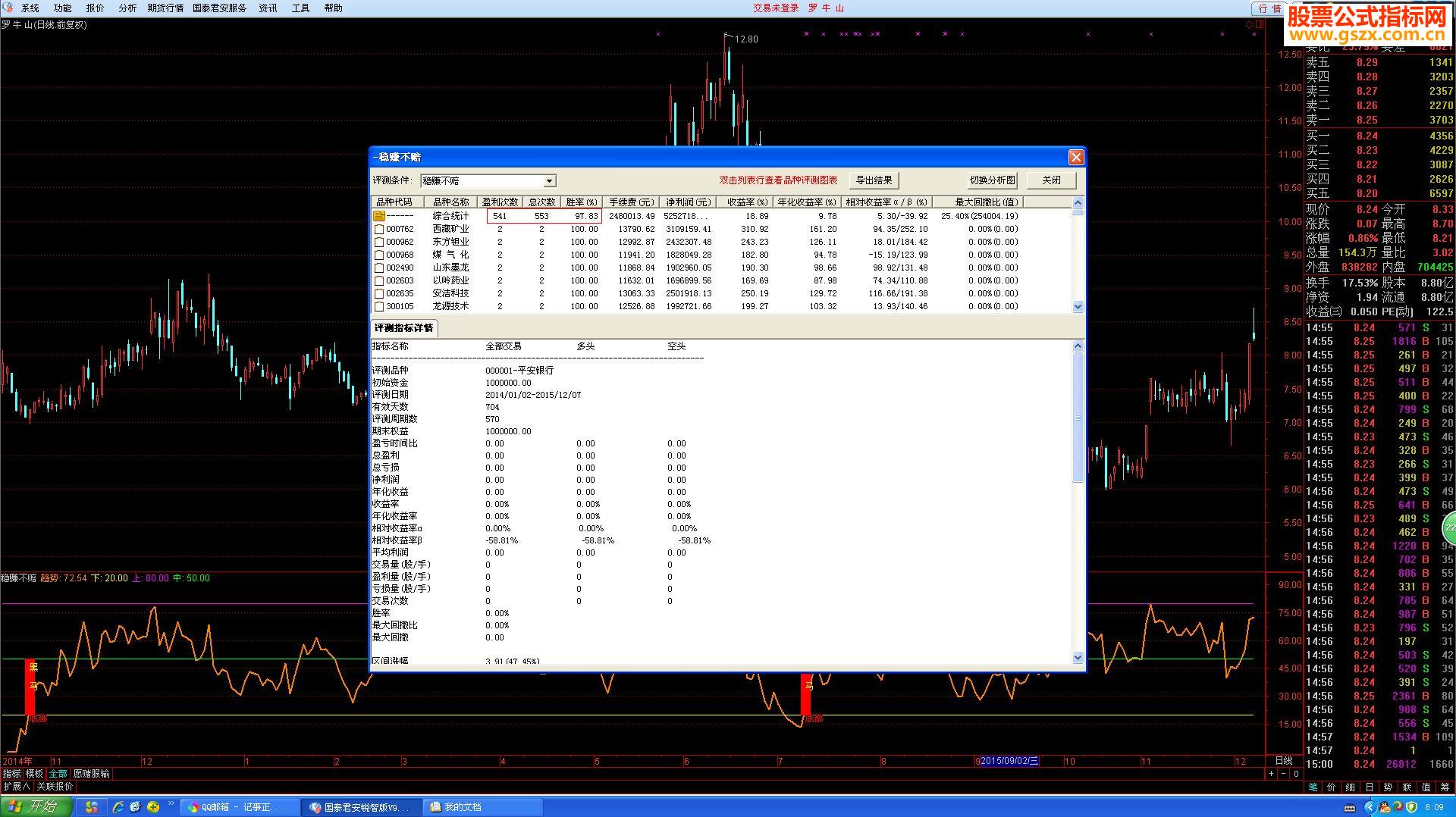This screenshot has height=817, width=1456.
Task: Select the 西藏矿业 name cell
Action: [450, 229]
